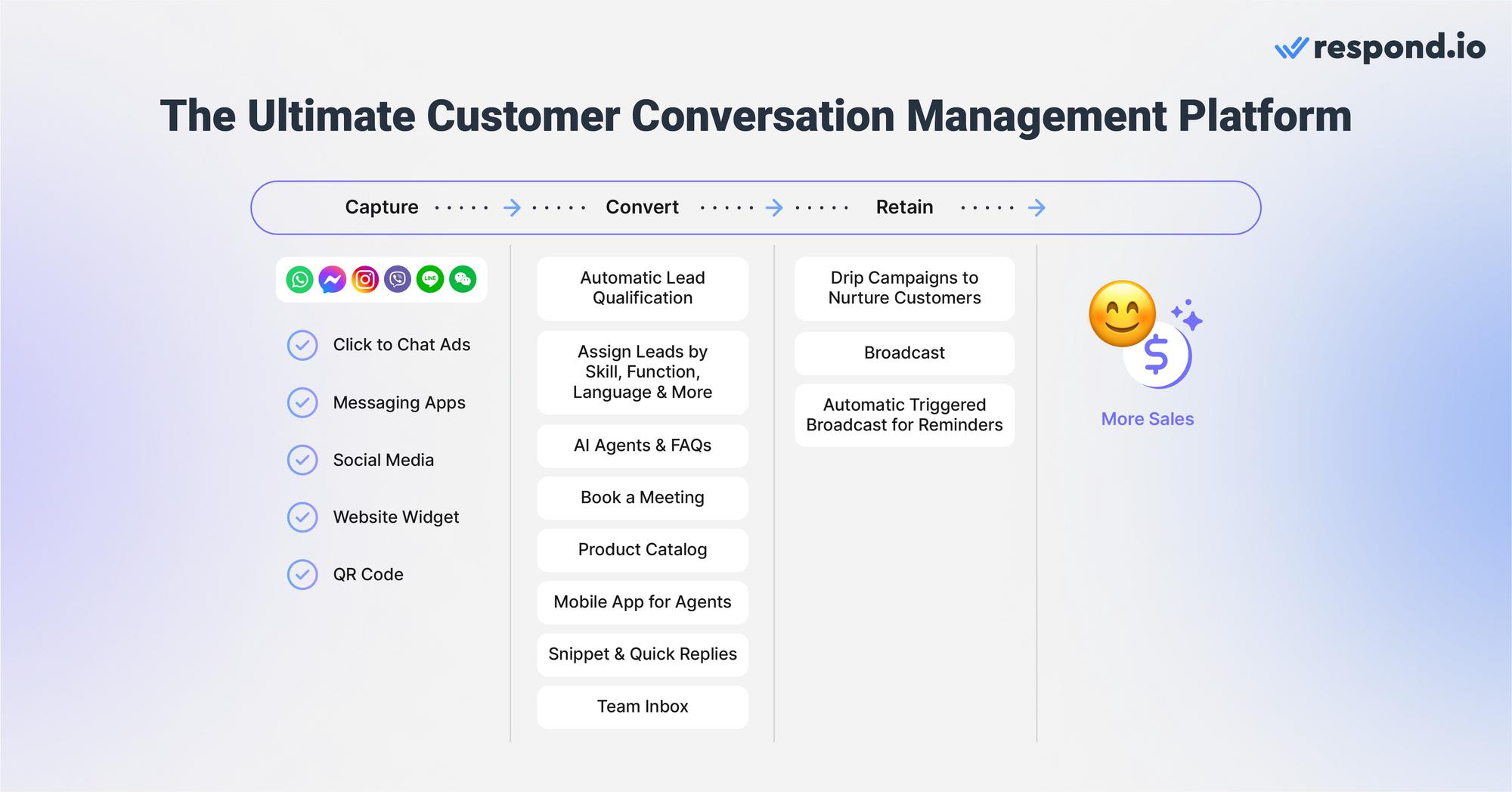Click the Instagram icon

[365, 280]
